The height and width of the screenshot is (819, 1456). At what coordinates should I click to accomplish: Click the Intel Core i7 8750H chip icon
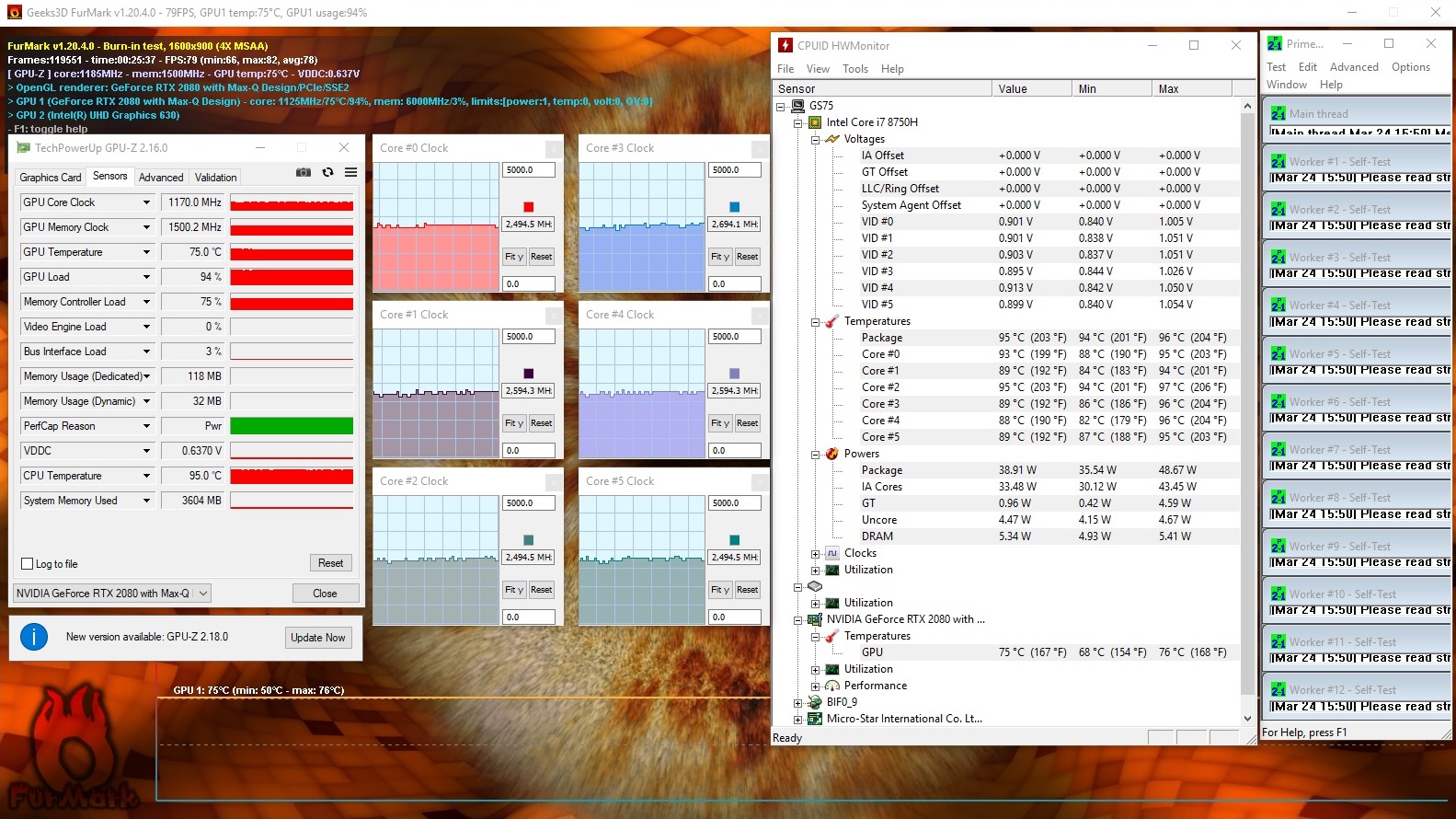(x=815, y=122)
